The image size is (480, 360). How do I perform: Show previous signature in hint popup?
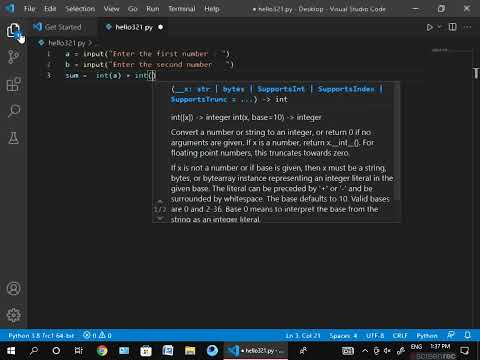click(160, 201)
